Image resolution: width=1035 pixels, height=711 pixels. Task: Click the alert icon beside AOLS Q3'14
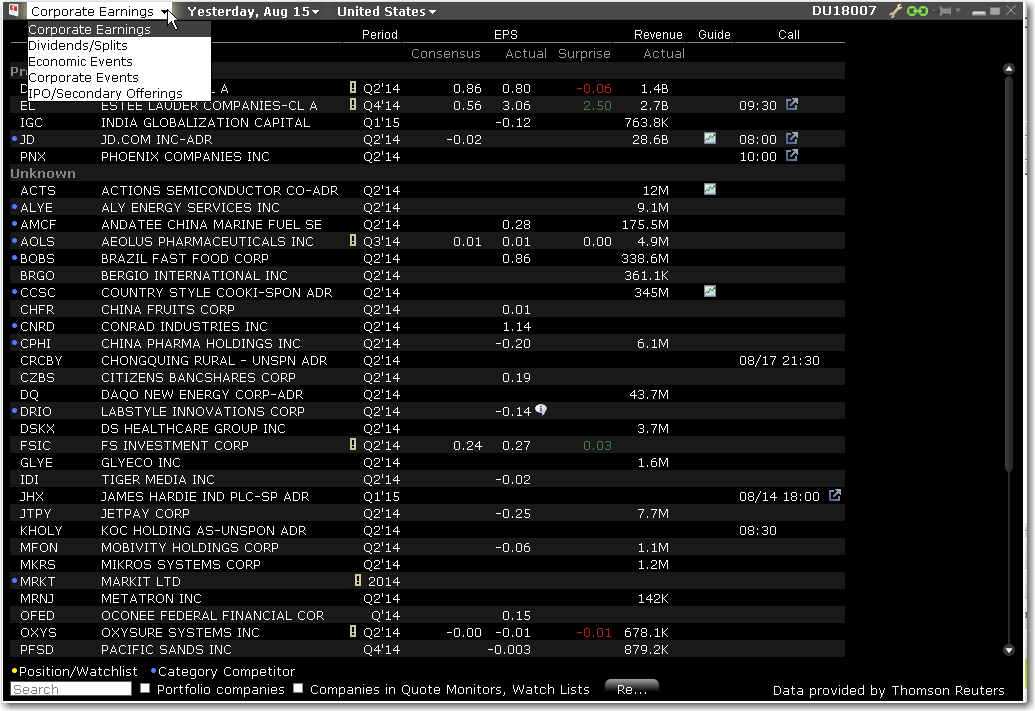pyautogui.click(x=353, y=240)
